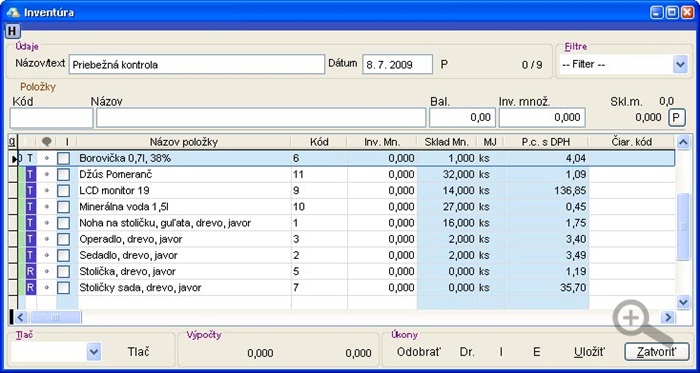Click the Dr. button
700x373 pixels.
pyautogui.click(x=467, y=352)
